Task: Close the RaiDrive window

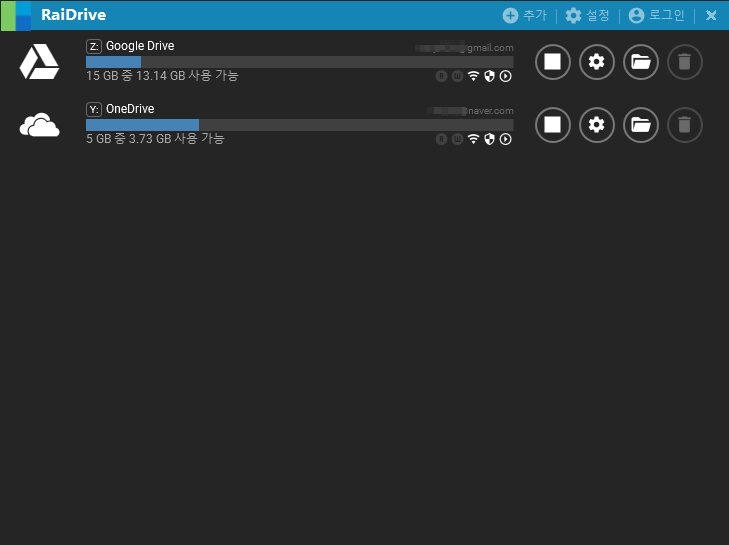Action: (711, 15)
